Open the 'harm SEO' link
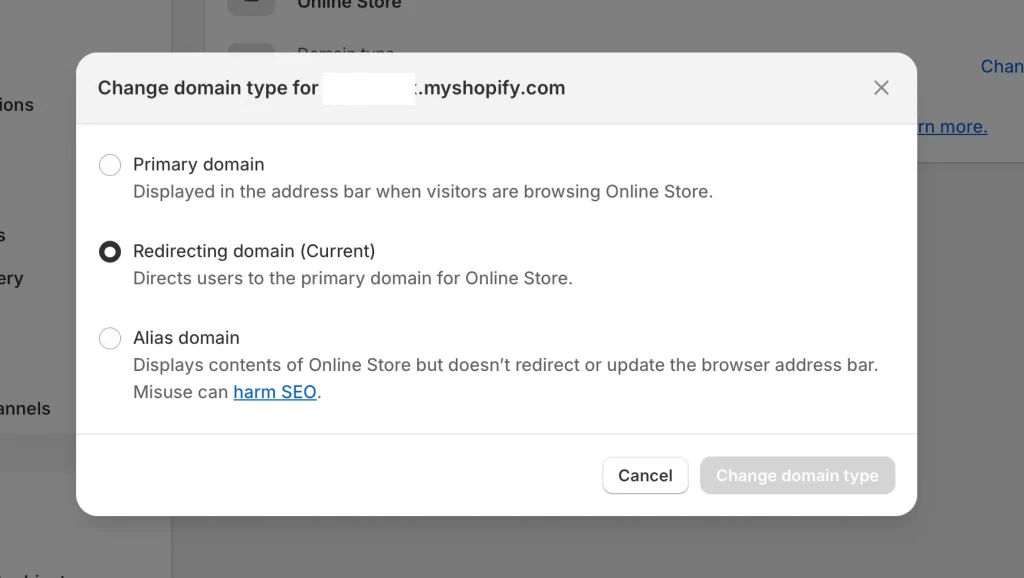This screenshot has width=1024, height=578. point(275,392)
